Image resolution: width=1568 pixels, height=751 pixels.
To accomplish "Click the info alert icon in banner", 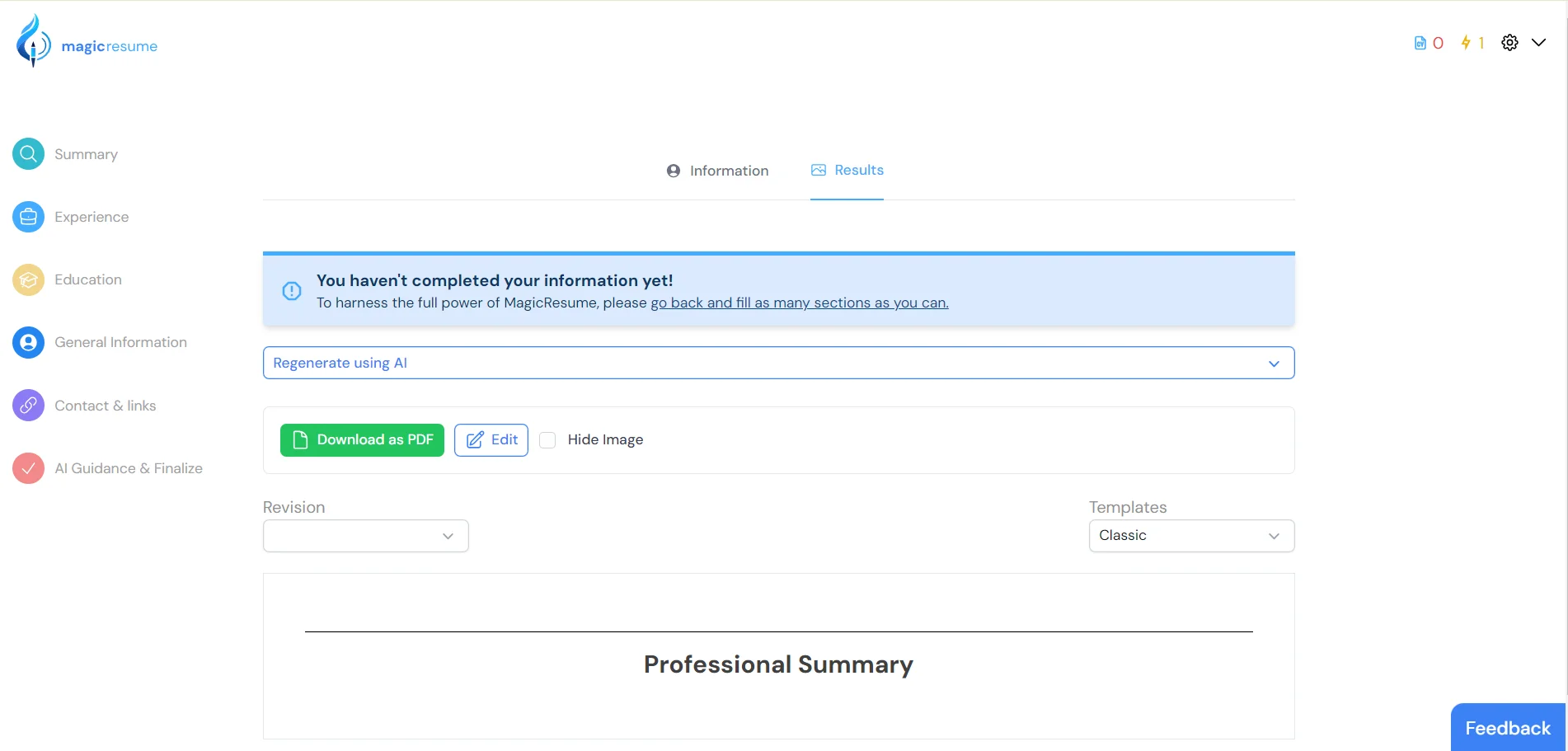I will click(292, 291).
